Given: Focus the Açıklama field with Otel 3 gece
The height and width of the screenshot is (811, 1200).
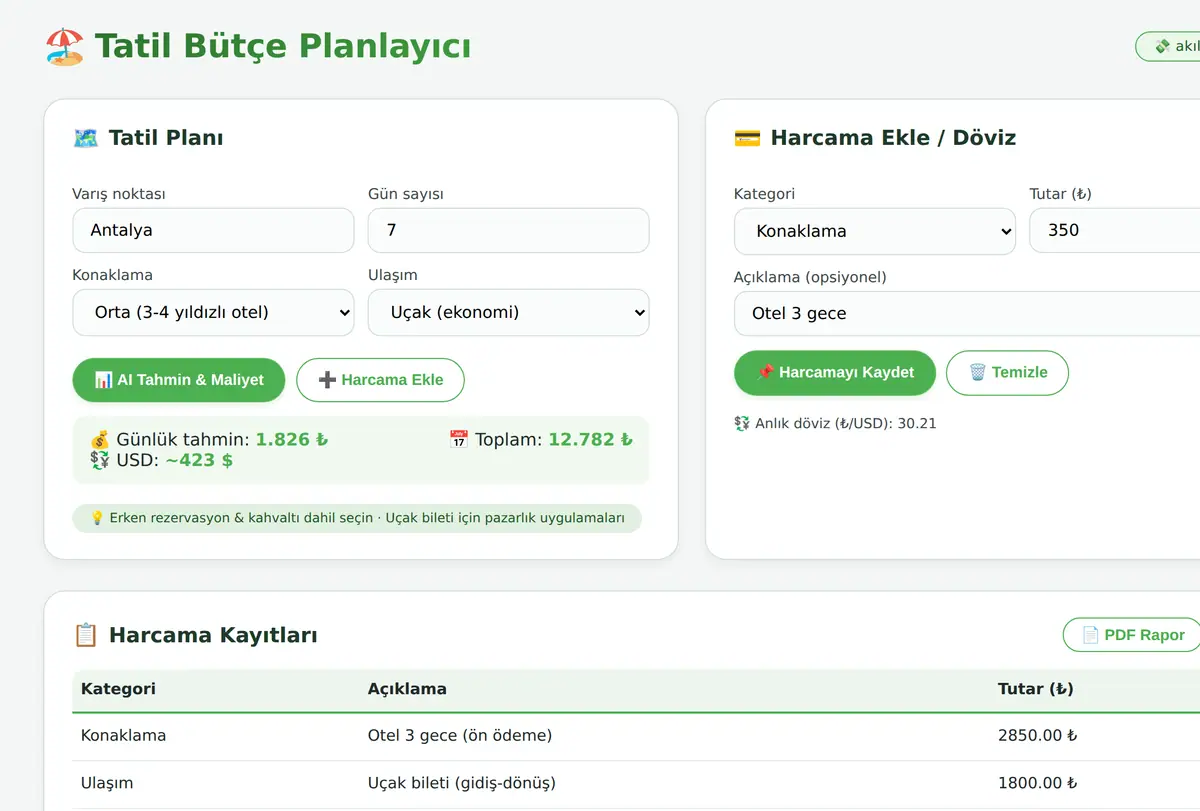Looking at the screenshot, I should 967,313.
